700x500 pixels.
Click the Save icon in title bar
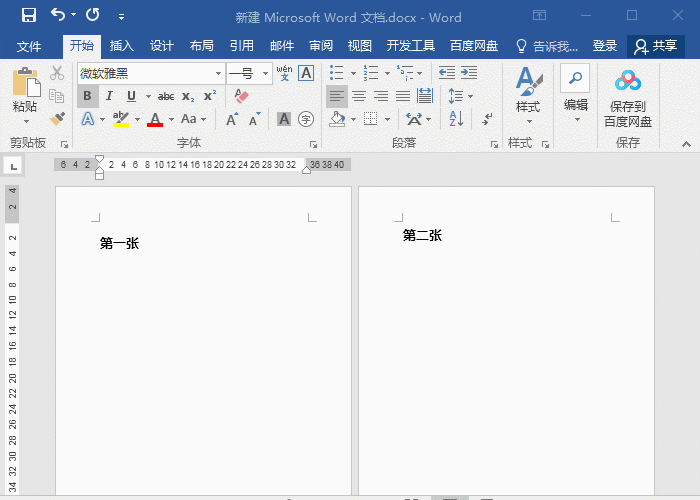pos(28,16)
